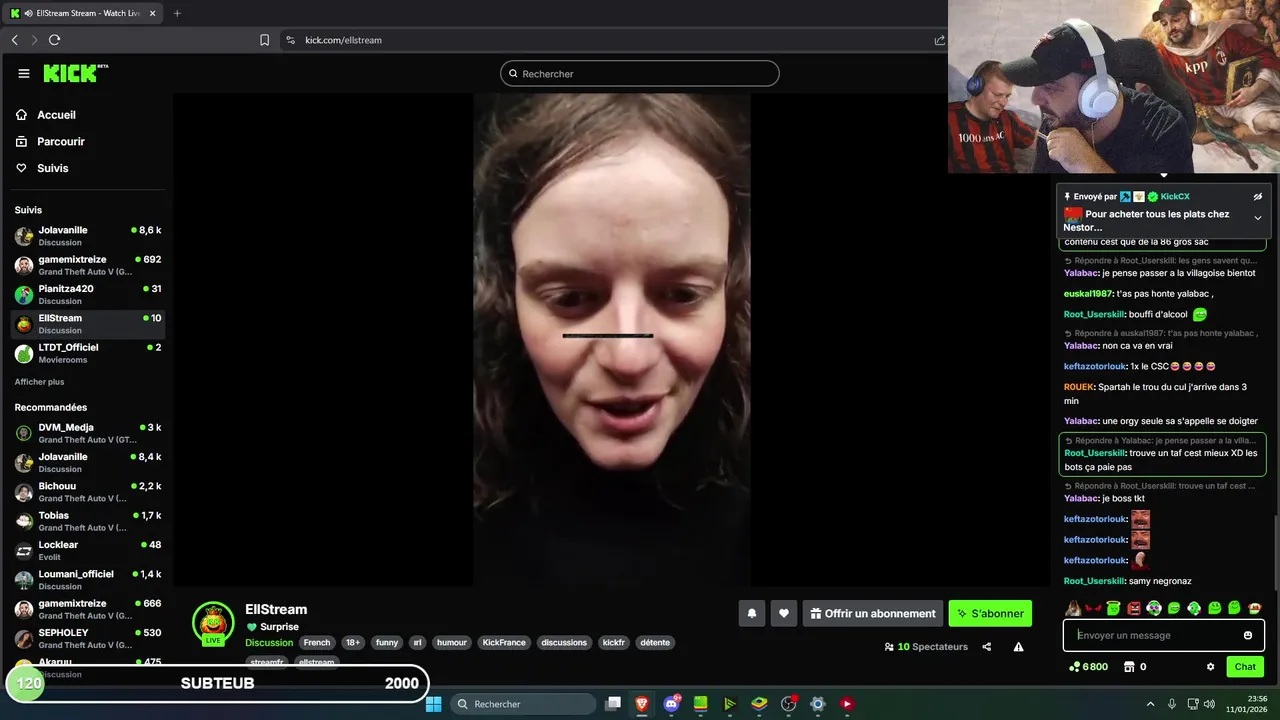The image size is (1280, 720).
Task: Click the share stream icon
Action: [986, 647]
